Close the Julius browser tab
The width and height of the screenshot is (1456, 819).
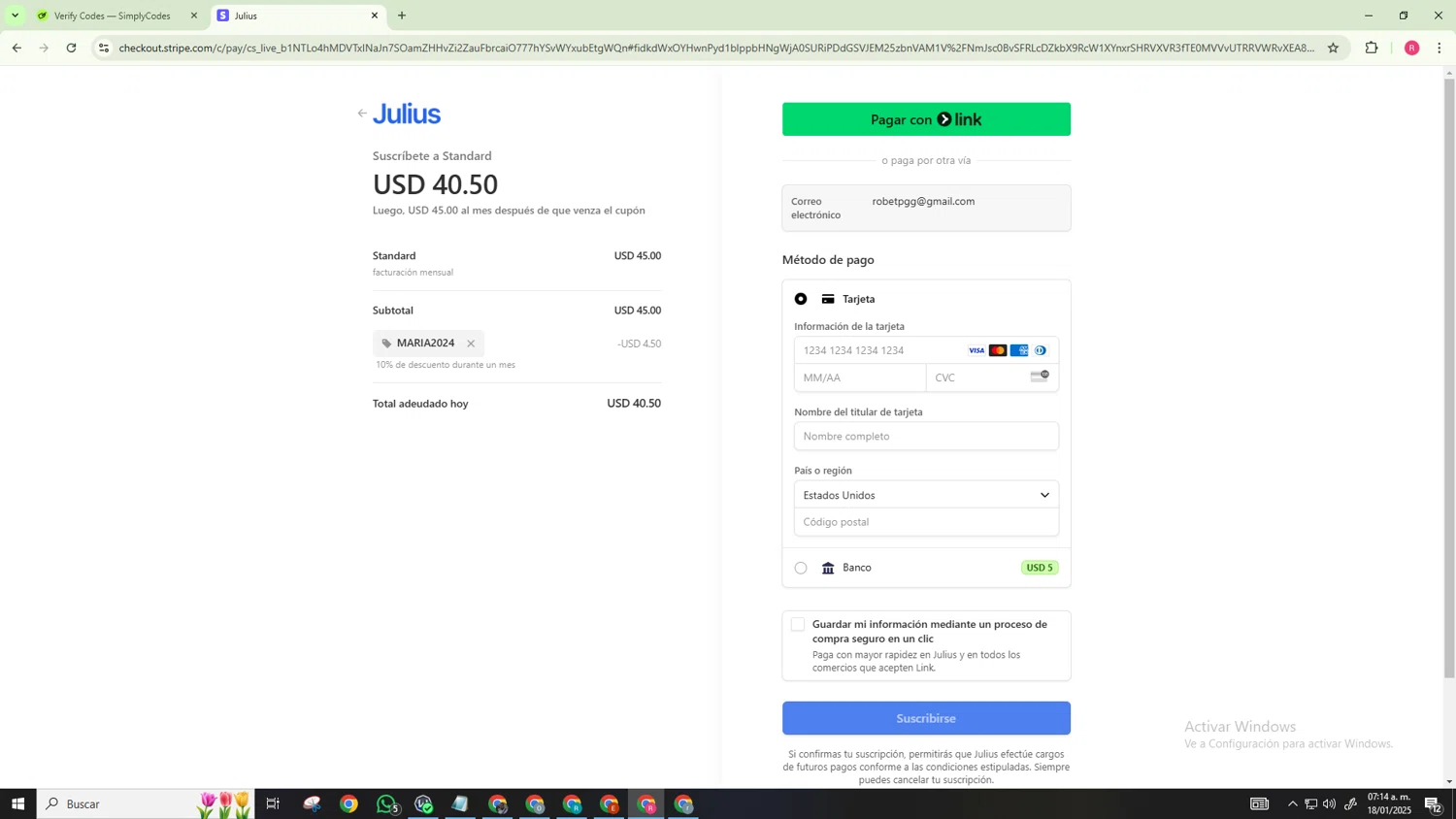point(375,16)
